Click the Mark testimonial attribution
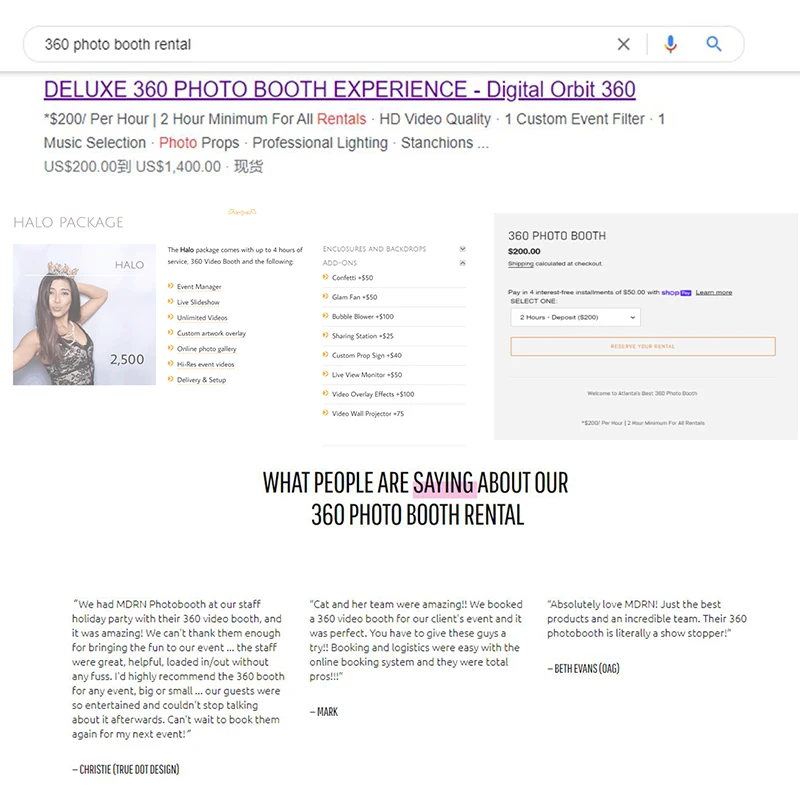Viewport: 800px width, 800px height. [x=323, y=711]
